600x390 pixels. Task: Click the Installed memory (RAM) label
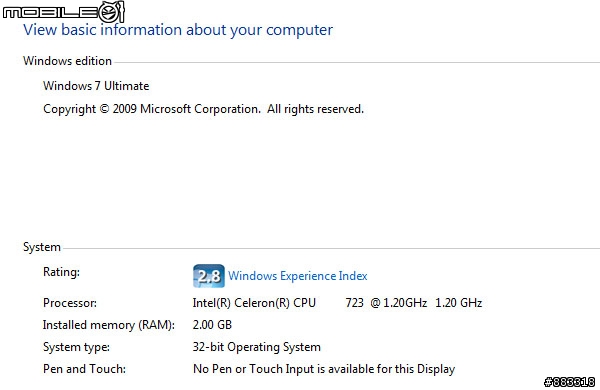[x=109, y=325]
